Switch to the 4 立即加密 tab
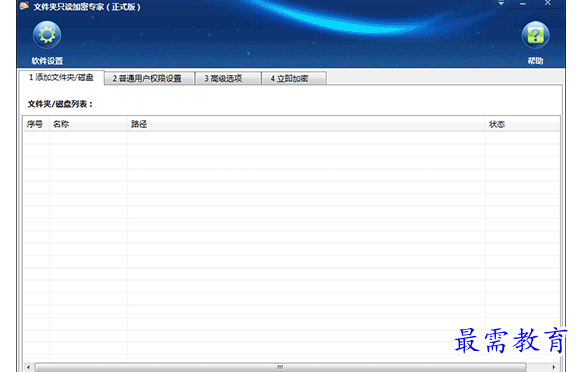 [294, 79]
